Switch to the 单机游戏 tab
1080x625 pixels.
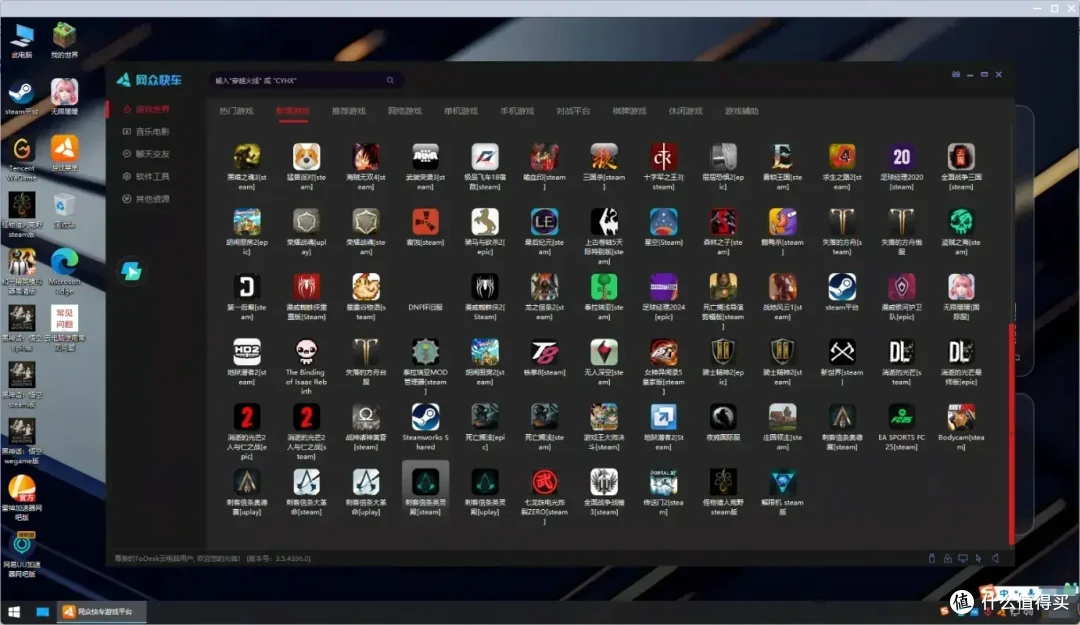(461, 111)
